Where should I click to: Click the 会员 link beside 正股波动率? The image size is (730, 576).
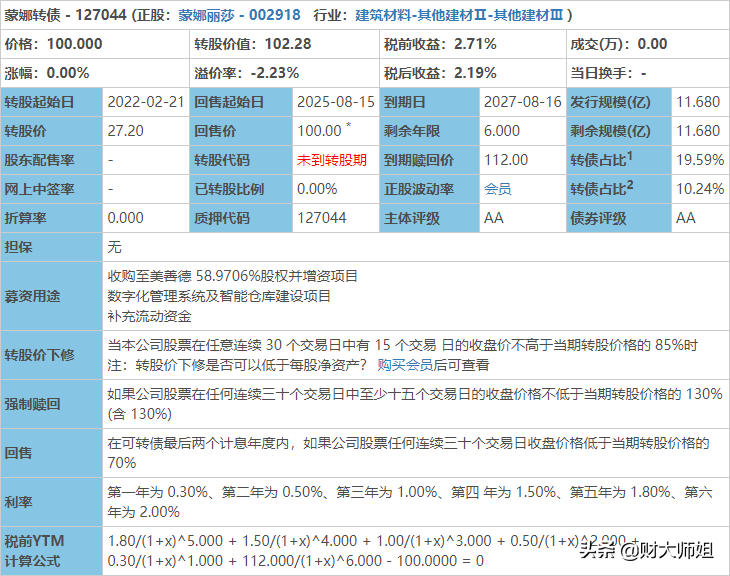(498, 189)
